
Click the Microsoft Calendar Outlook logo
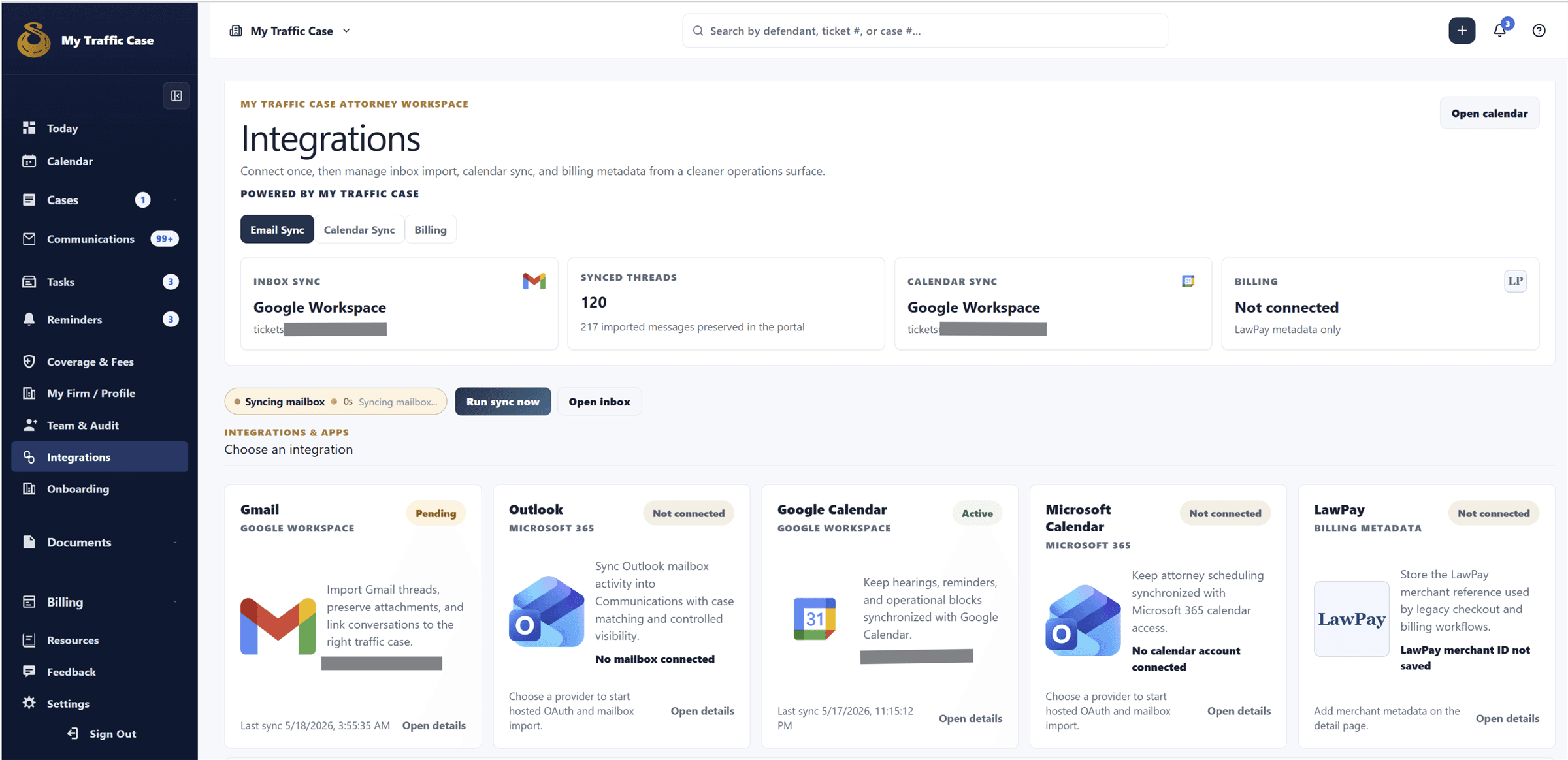tap(1083, 620)
